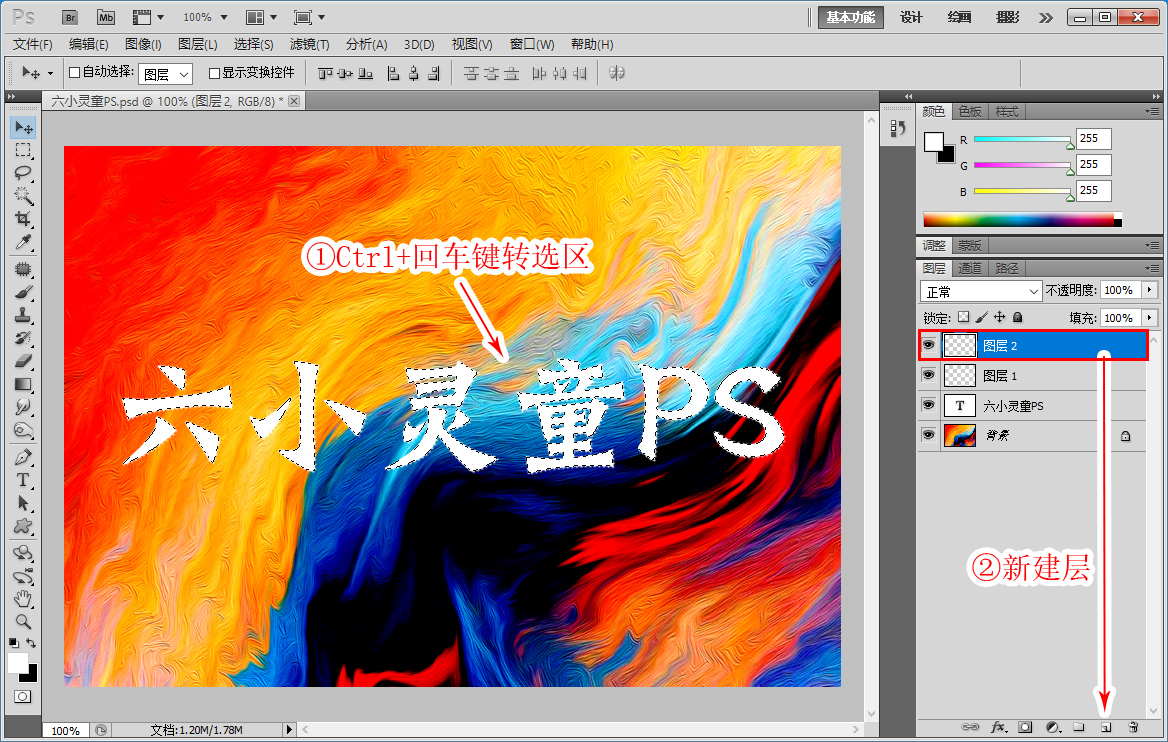
Task: Create new adjustment layer icon
Action: pos(1053,727)
